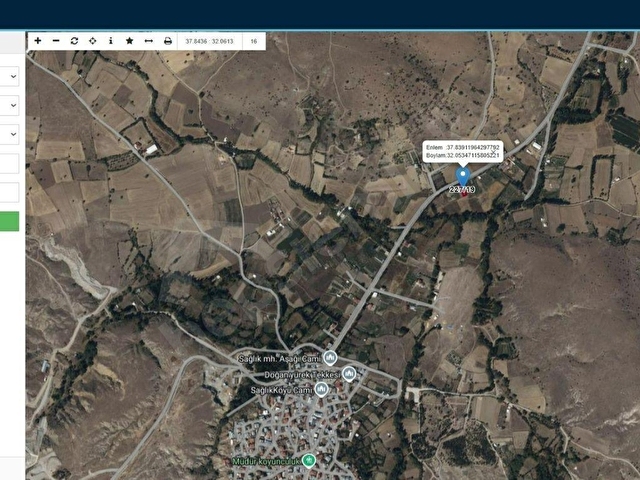Click the Müdür koyunculuk label
This screenshot has height=480, width=640.
(267, 461)
